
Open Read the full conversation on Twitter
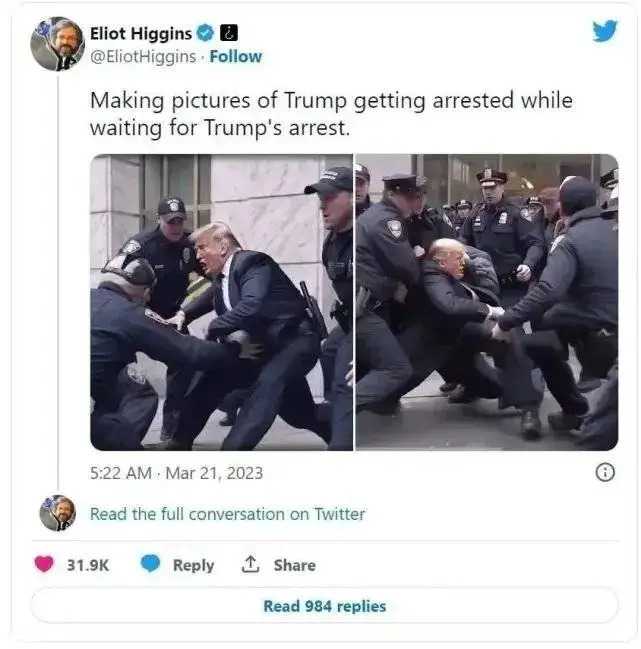click(228, 514)
